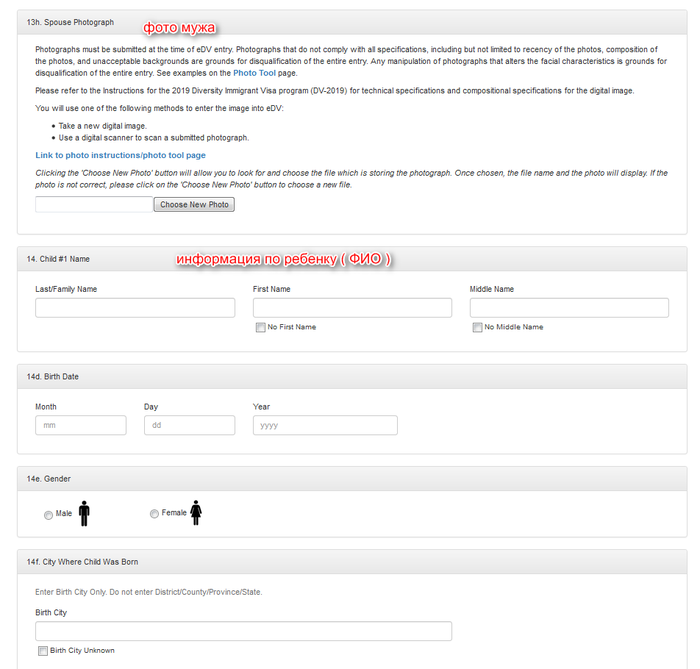
Task: Check the No First Name checkbox
Action: 260,327
